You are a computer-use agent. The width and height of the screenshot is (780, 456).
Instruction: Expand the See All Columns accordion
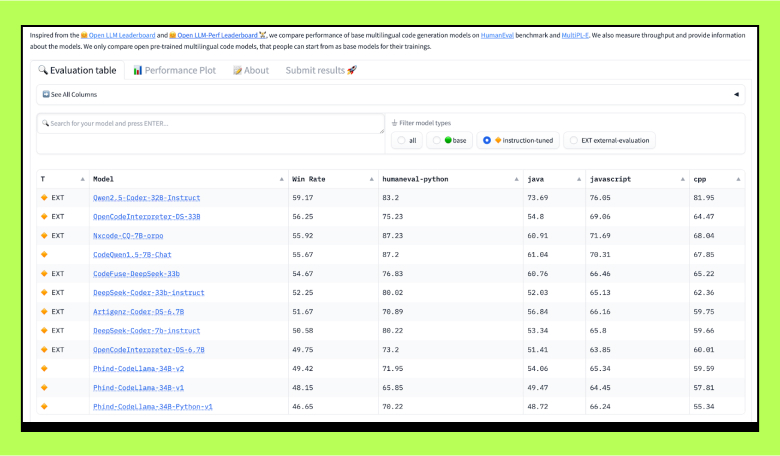click(x=70, y=94)
